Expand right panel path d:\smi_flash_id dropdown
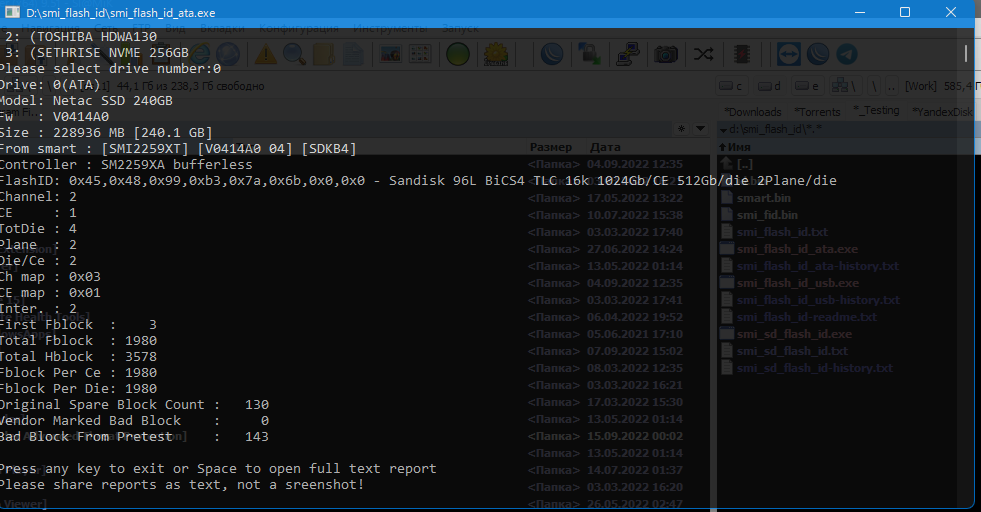The width and height of the screenshot is (981, 512). (723, 130)
